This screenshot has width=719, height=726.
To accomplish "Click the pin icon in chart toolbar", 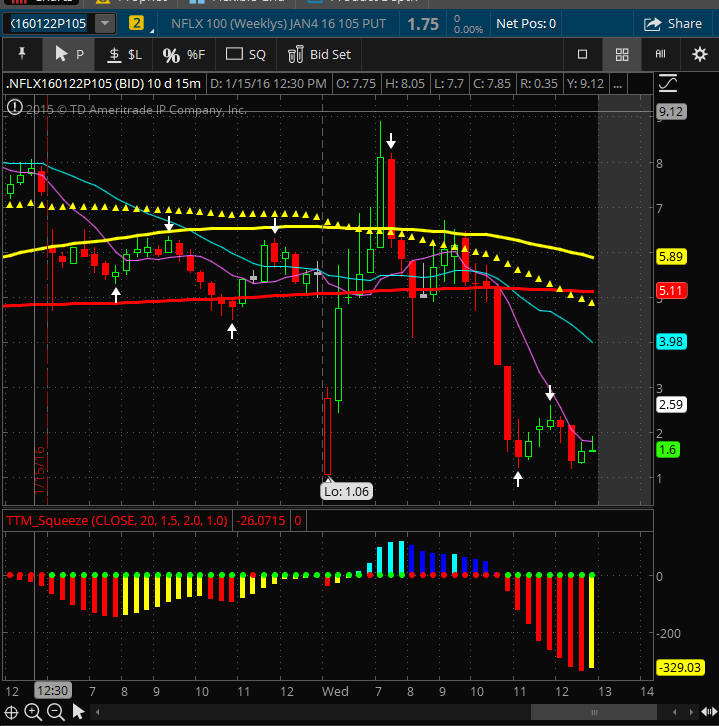I will (21, 54).
